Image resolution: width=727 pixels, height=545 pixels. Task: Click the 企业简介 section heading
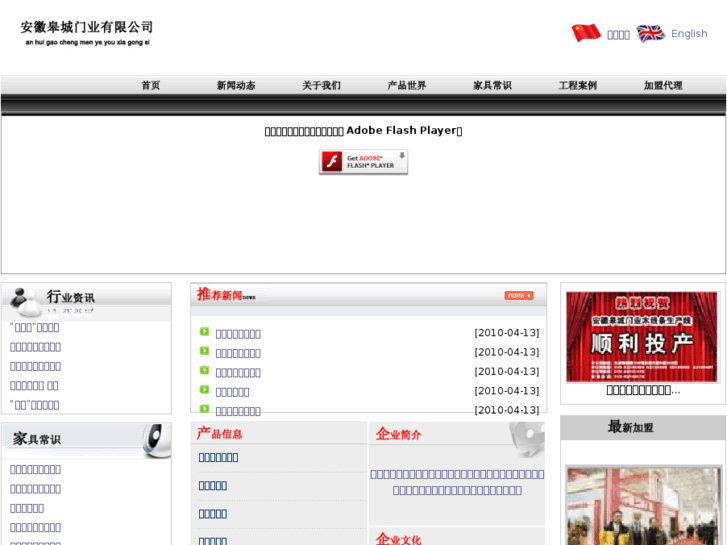tap(398, 434)
